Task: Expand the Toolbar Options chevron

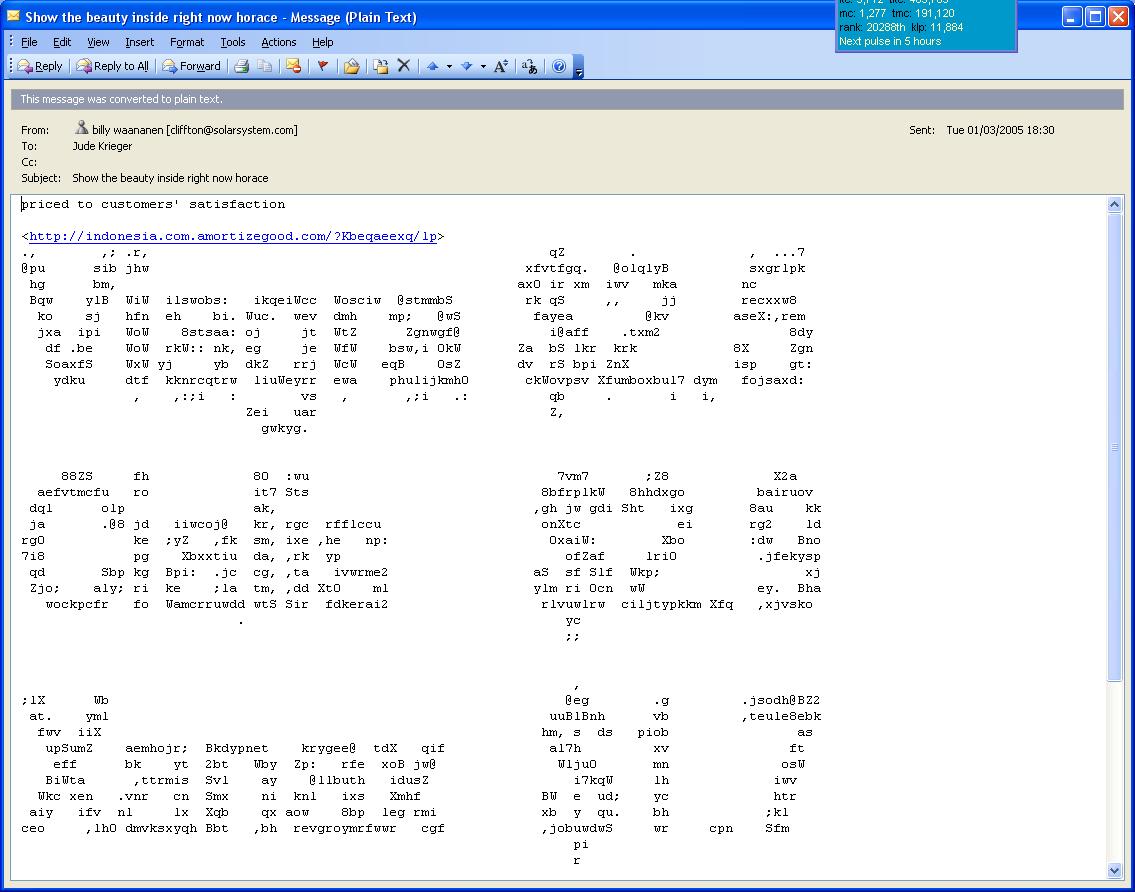Action: click(x=578, y=68)
